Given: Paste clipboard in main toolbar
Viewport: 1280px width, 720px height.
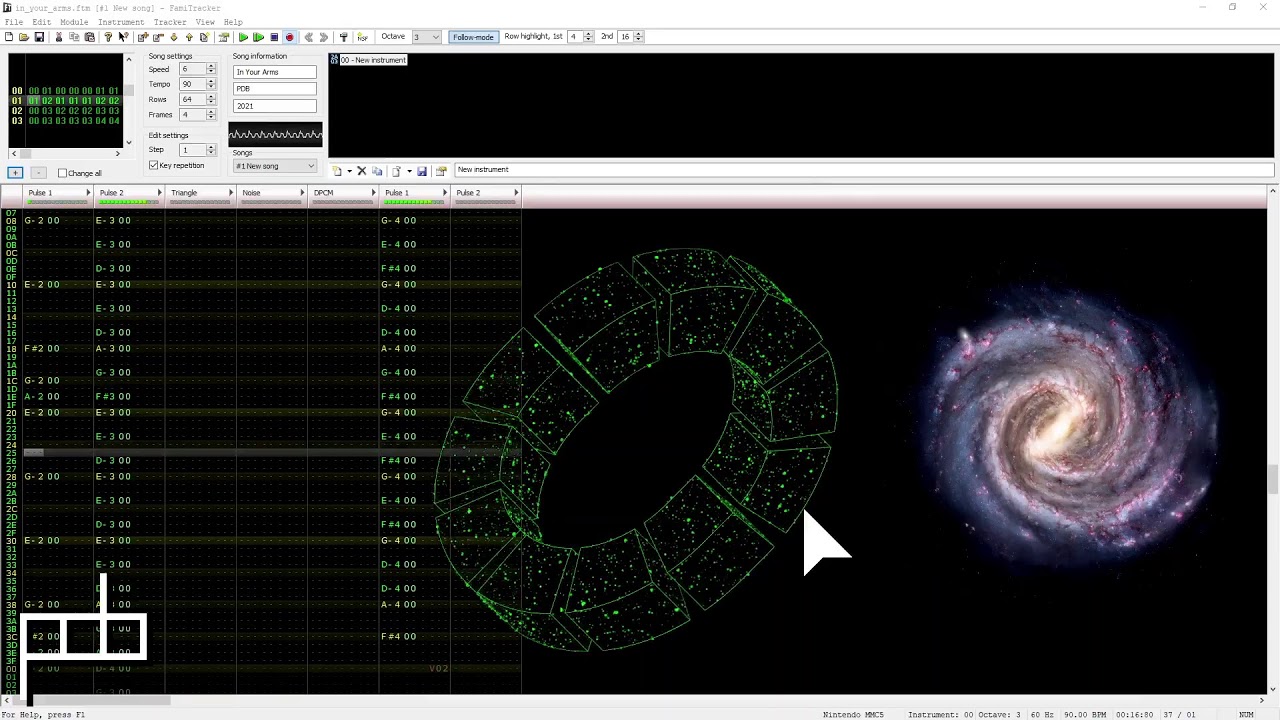Looking at the screenshot, I should click(x=89, y=37).
